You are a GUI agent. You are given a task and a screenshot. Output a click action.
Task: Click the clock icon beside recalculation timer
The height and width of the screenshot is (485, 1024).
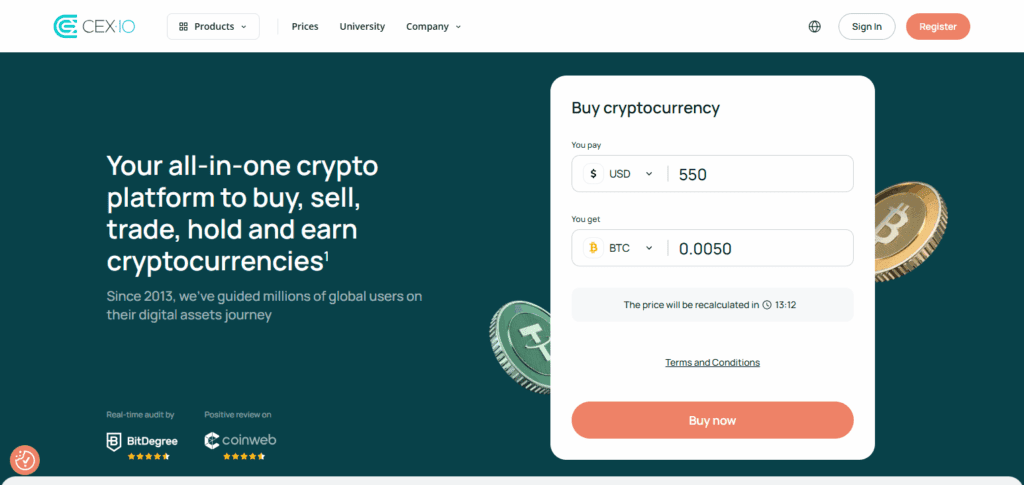click(767, 305)
